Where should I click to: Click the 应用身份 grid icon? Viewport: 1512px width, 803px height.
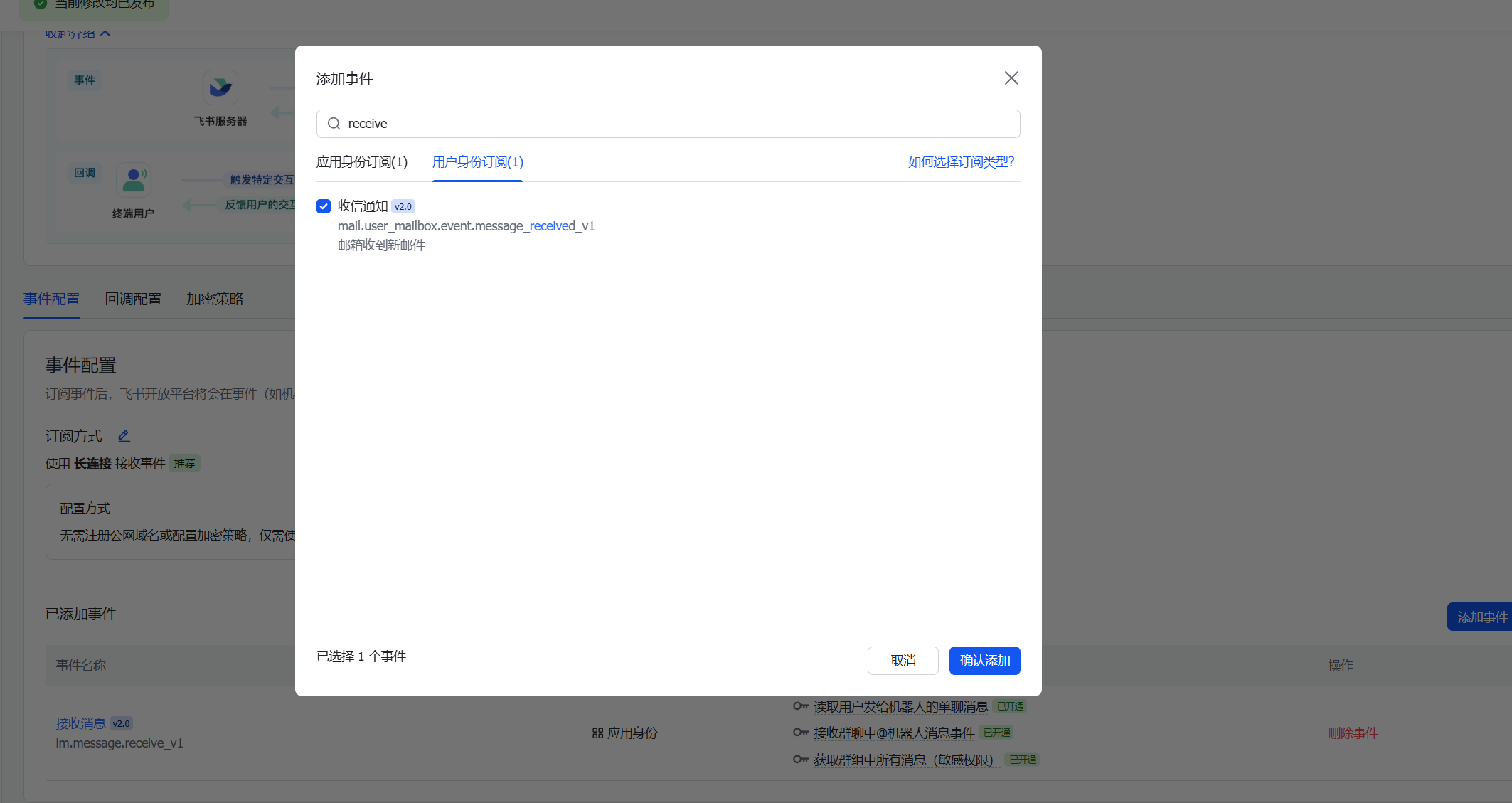[597, 733]
